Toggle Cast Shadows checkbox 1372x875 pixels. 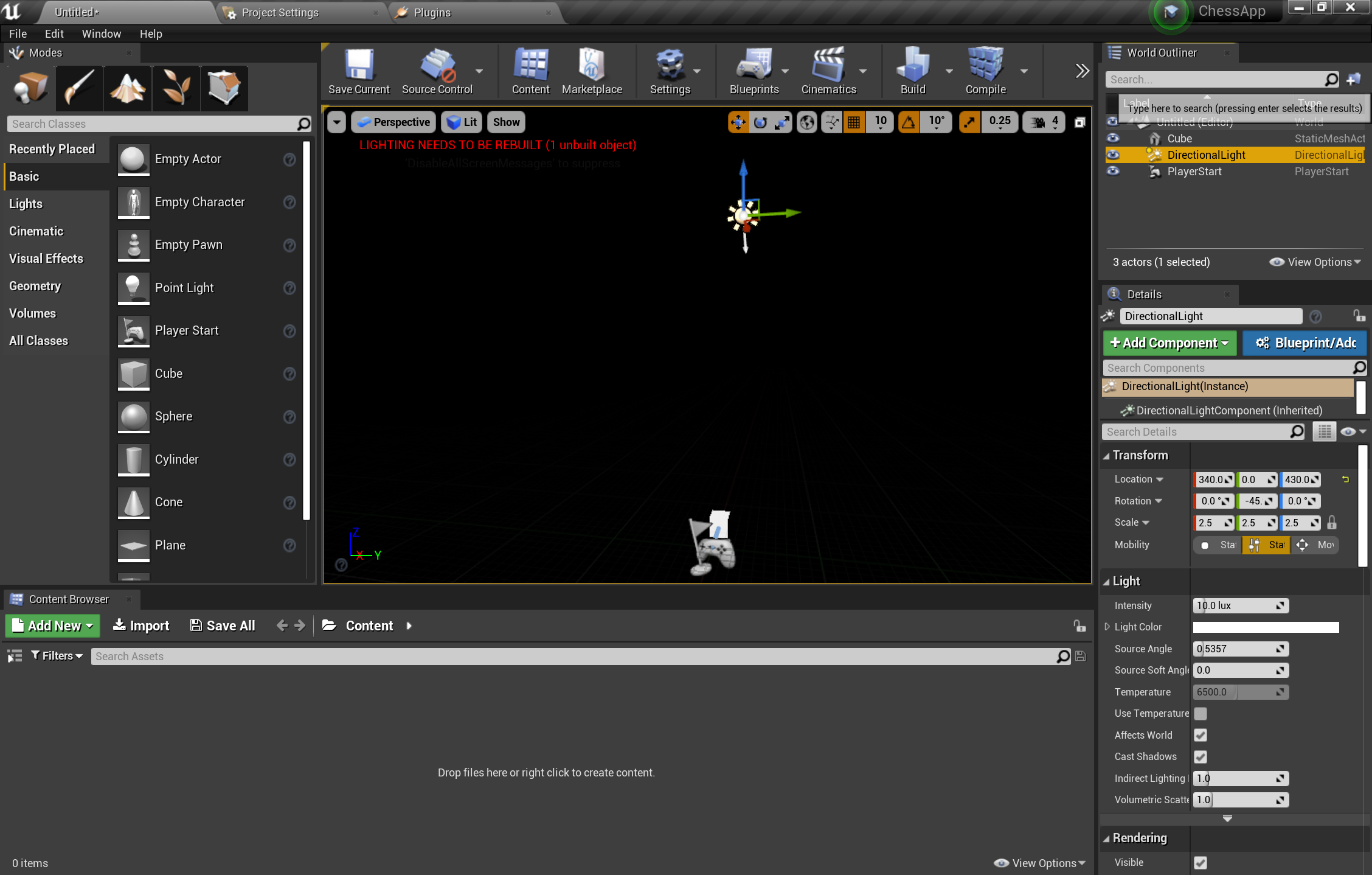point(1200,756)
